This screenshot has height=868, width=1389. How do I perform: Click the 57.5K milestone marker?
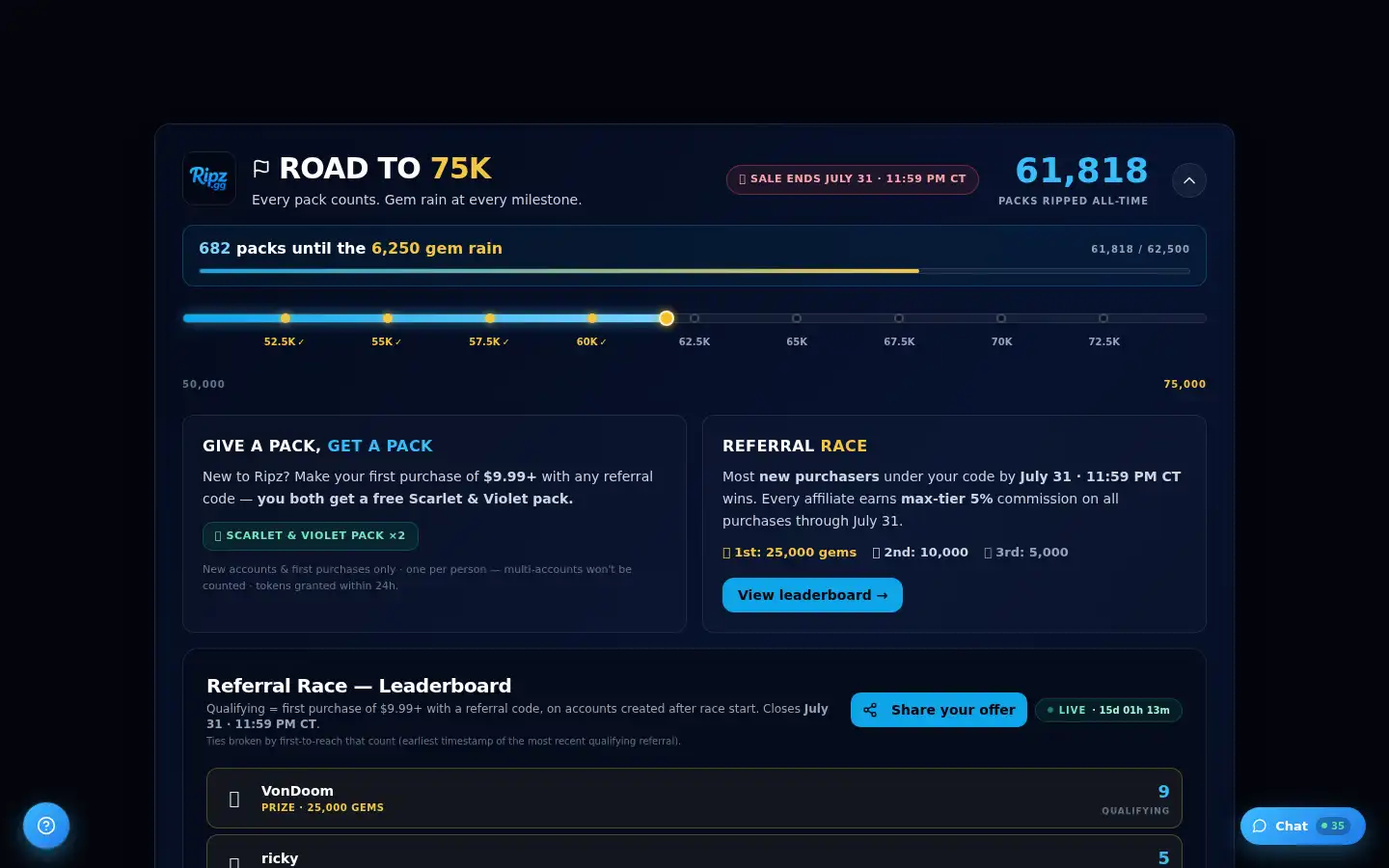(x=490, y=318)
